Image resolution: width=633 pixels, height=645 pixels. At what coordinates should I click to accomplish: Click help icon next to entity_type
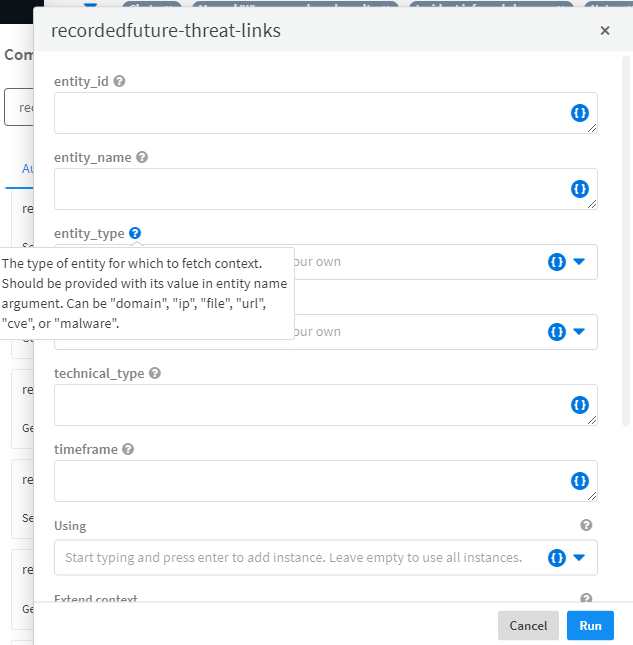(135, 233)
